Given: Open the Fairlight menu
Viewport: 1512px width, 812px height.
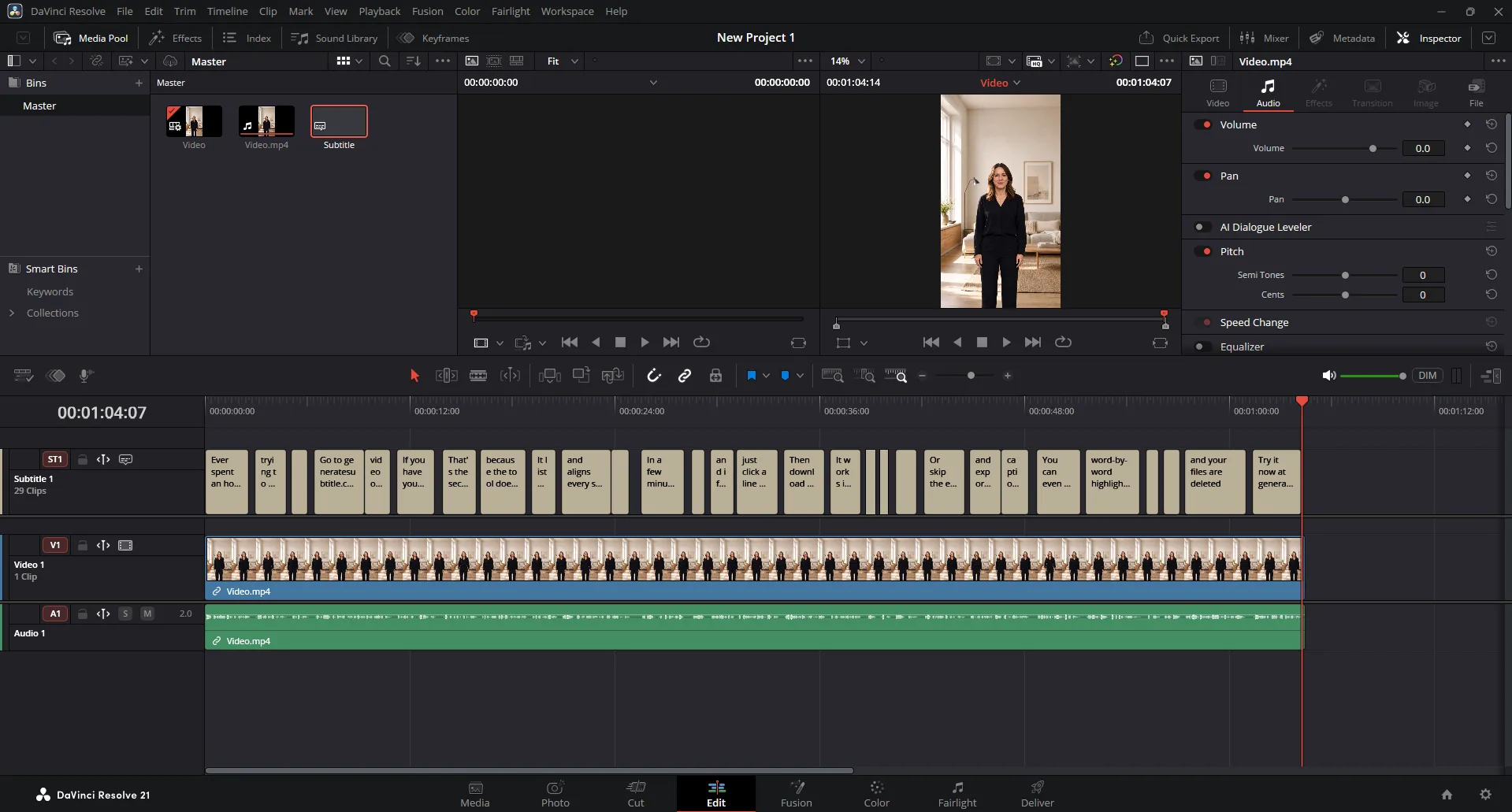Looking at the screenshot, I should coord(511,11).
